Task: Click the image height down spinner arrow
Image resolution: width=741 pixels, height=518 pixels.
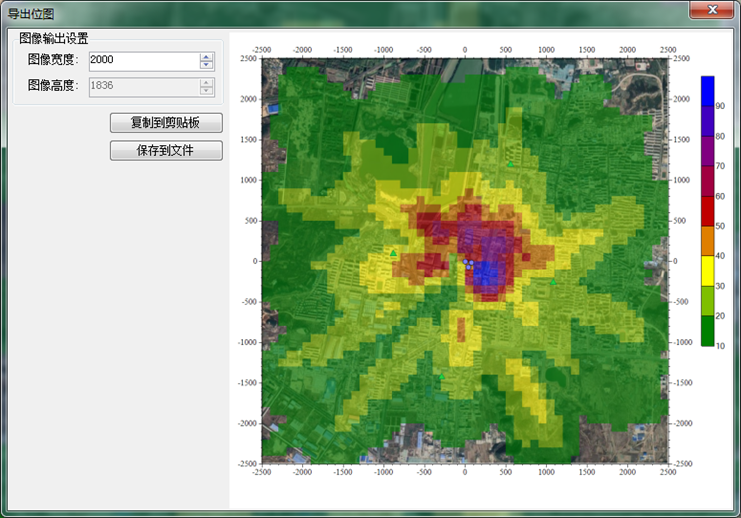Action: click(207, 91)
